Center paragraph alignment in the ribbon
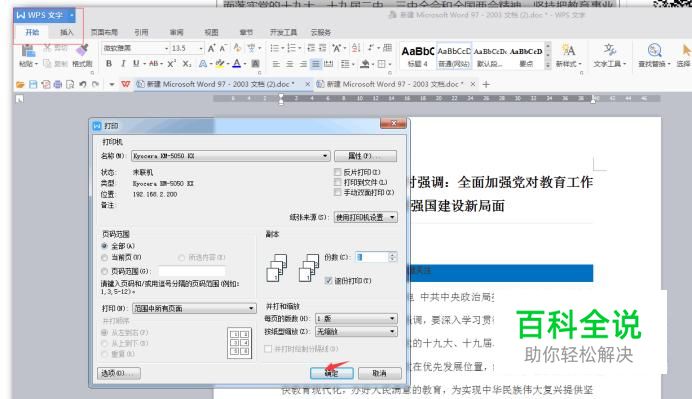The width and height of the screenshot is (692, 399). (x=290, y=64)
